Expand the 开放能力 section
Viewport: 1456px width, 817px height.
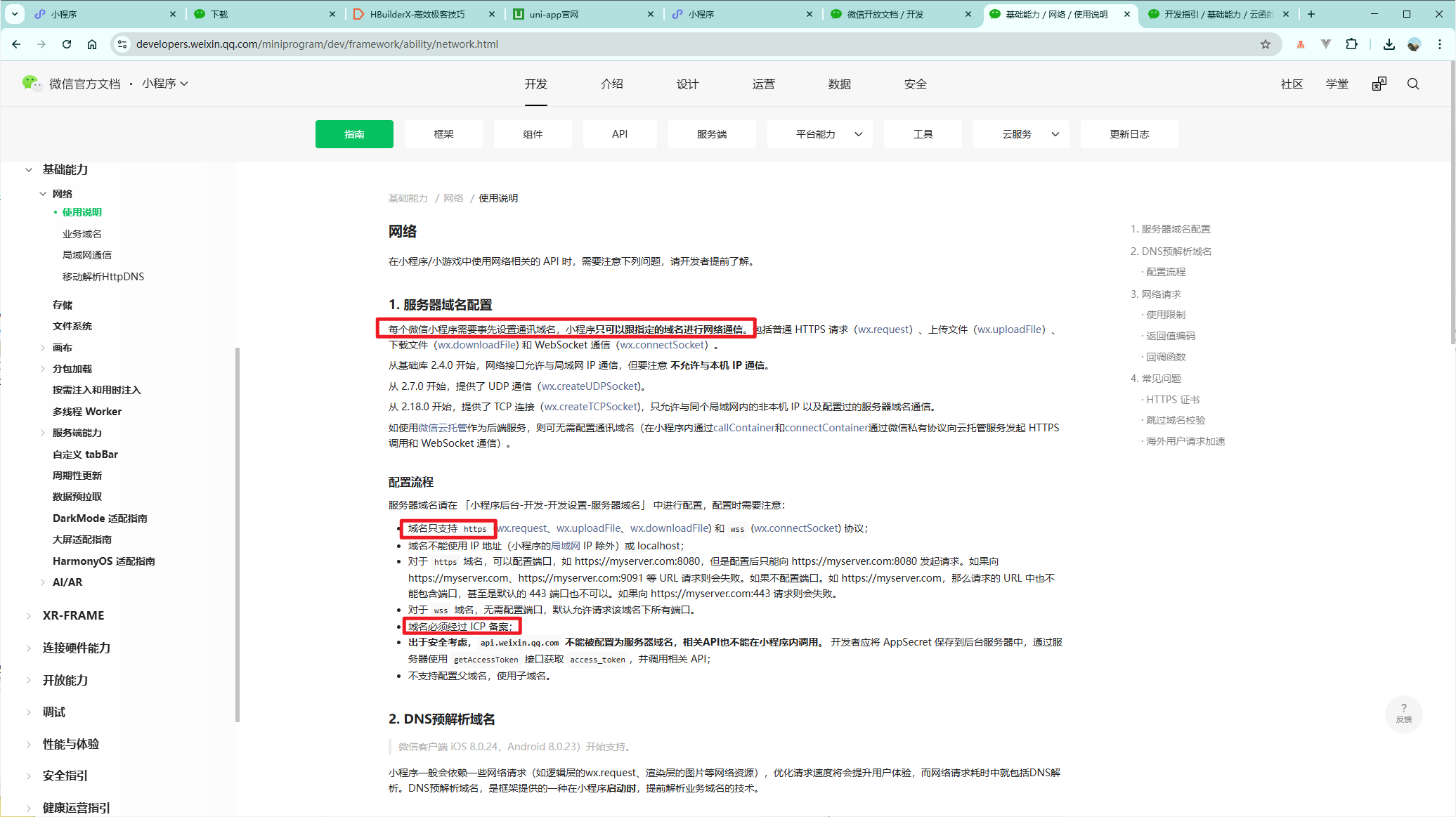(x=29, y=680)
